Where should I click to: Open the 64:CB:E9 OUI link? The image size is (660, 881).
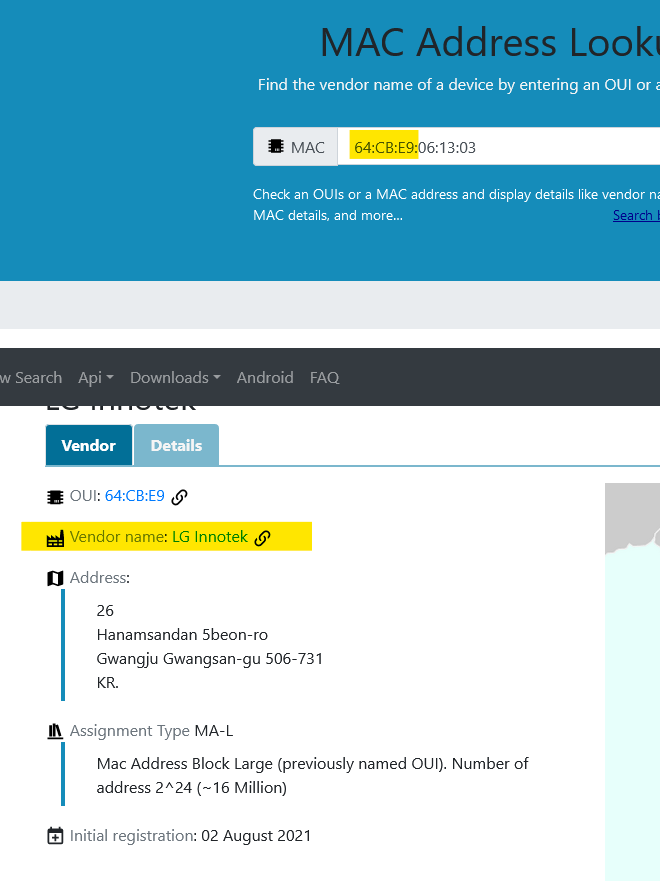click(x=135, y=496)
